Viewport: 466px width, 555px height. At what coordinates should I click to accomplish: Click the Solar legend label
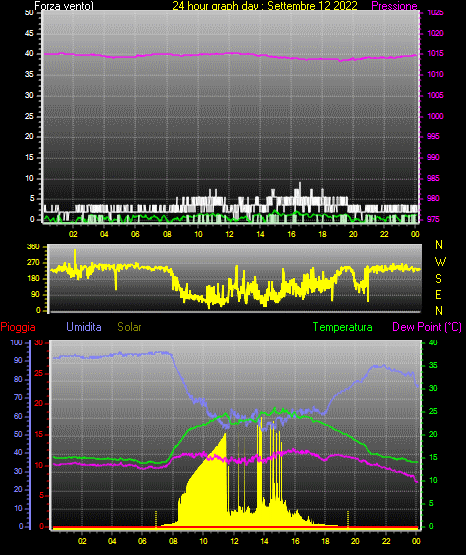(x=129, y=327)
